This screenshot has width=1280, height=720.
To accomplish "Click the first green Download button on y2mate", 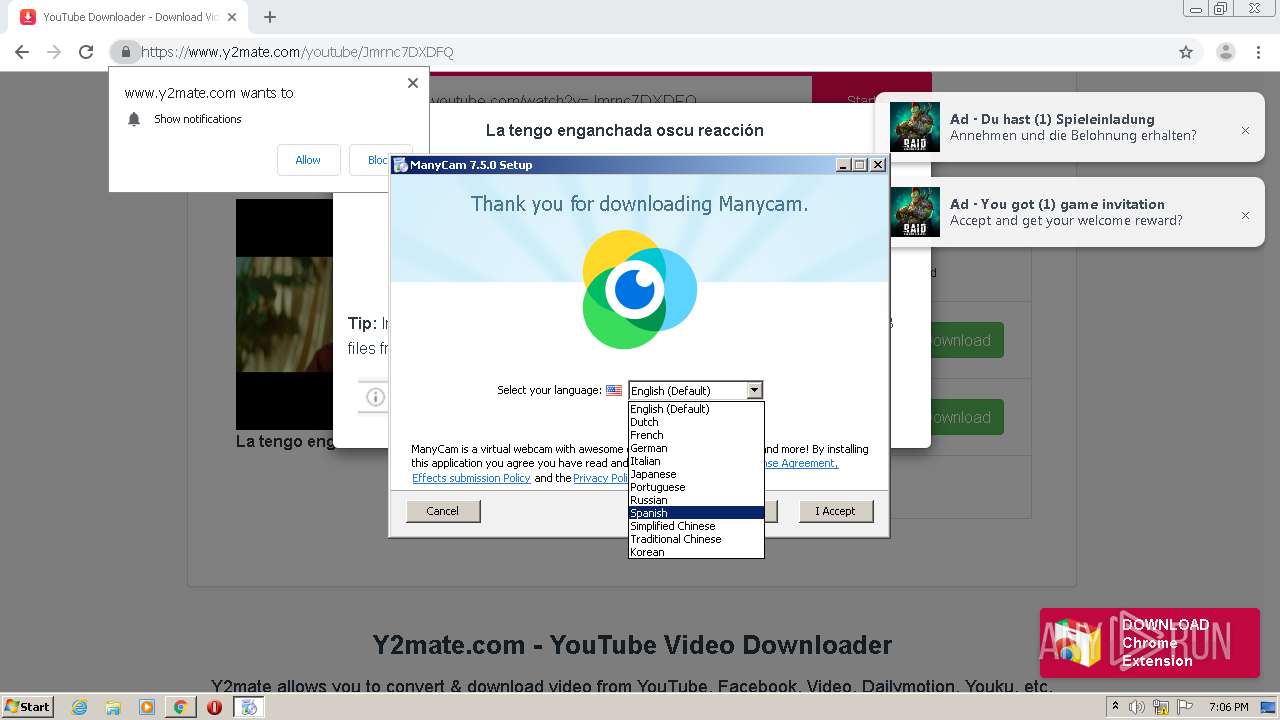I will pos(965,340).
